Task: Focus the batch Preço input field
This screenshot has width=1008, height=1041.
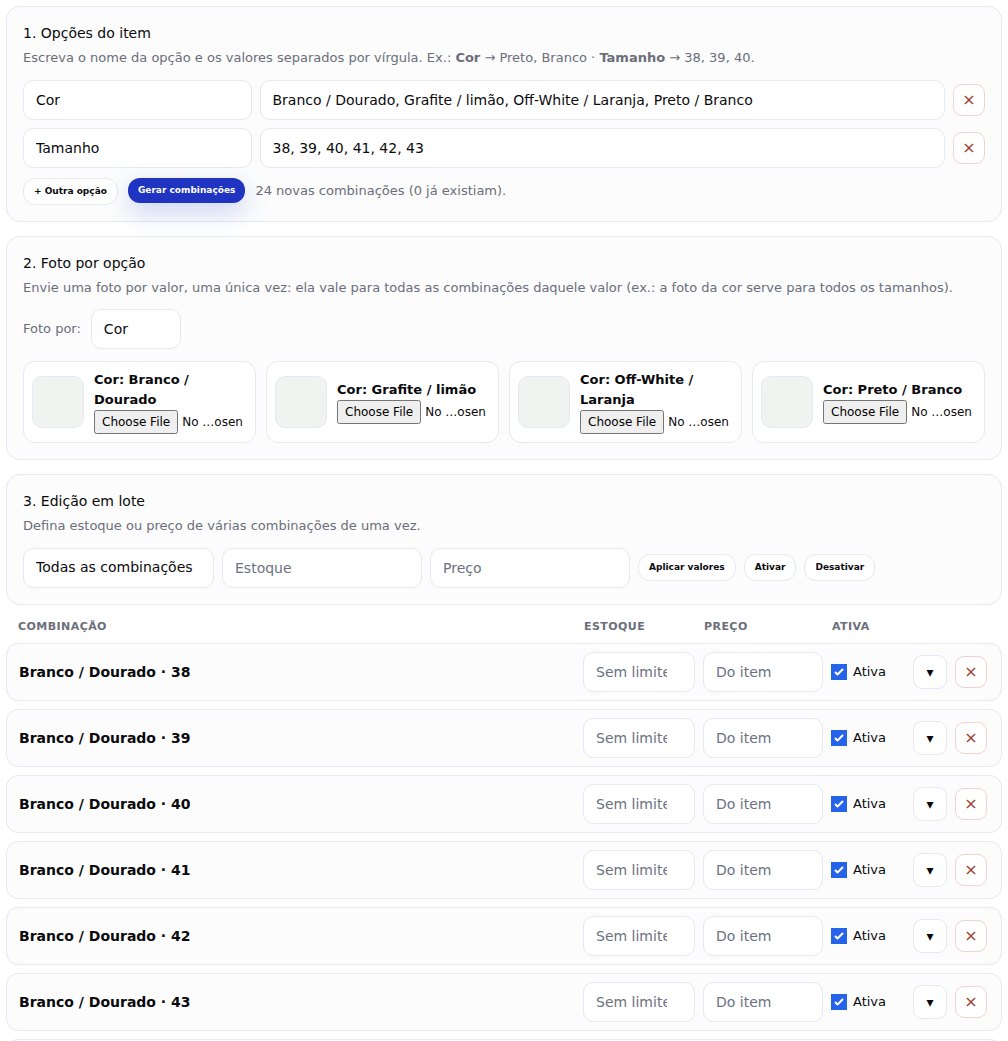Action: [530, 568]
